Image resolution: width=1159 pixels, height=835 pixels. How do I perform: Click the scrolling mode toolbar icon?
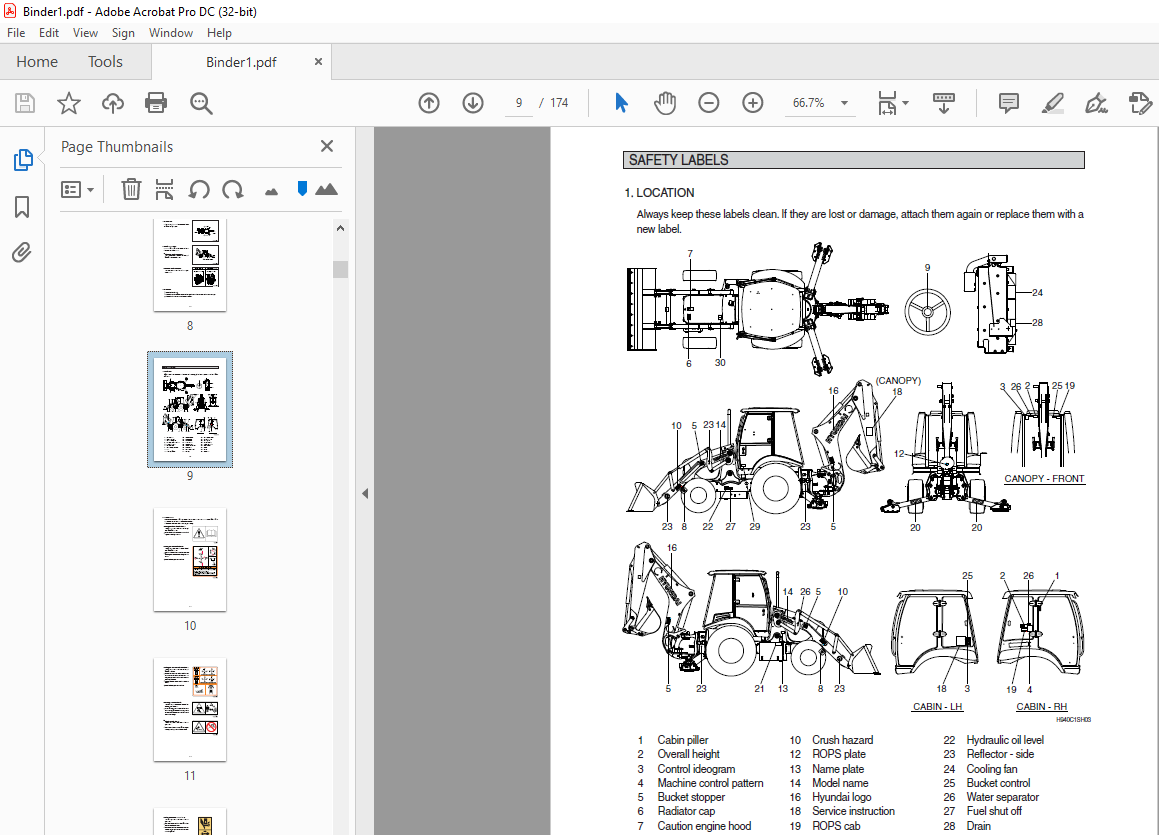tap(944, 103)
